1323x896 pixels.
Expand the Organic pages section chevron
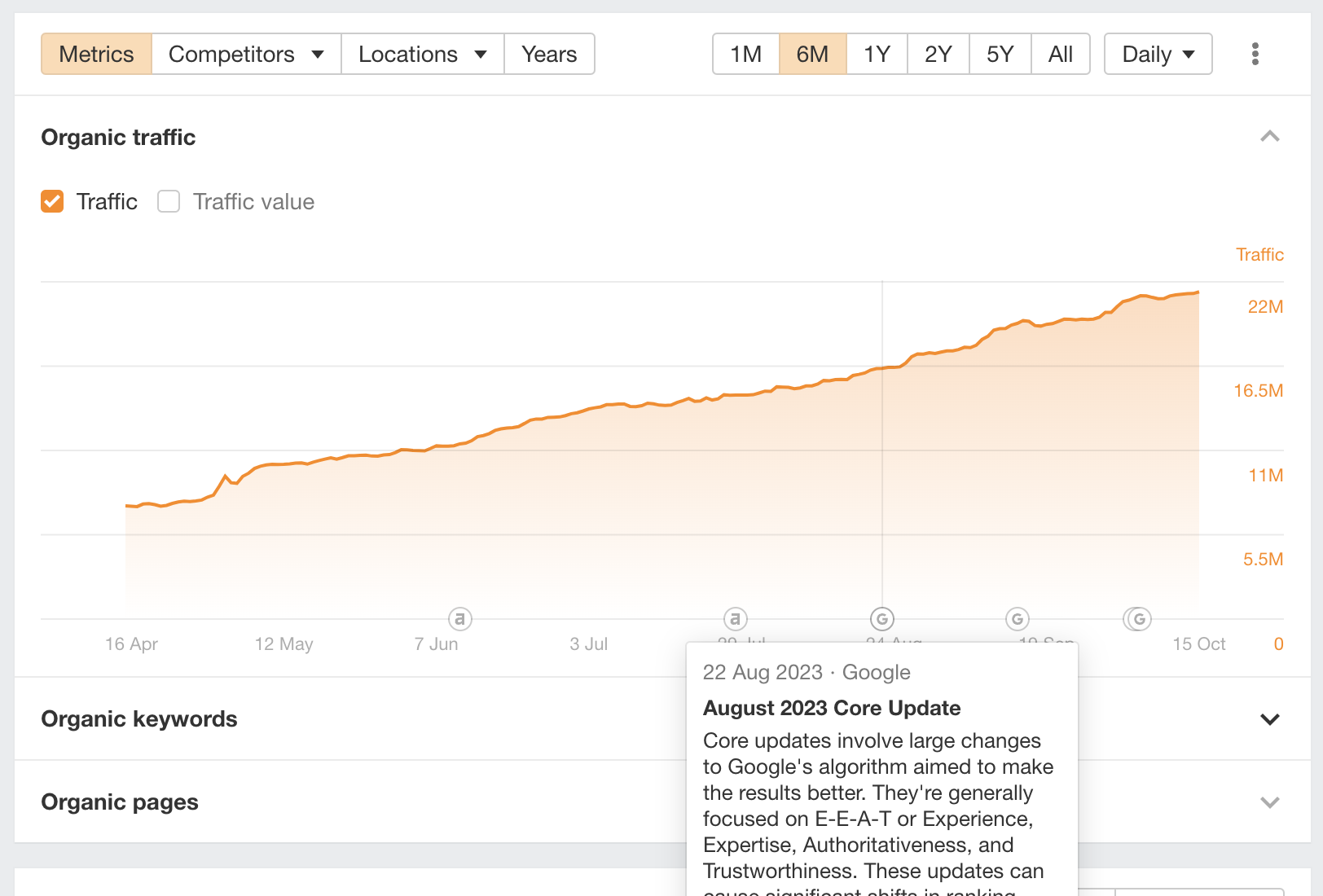pyautogui.click(x=1269, y=802)
